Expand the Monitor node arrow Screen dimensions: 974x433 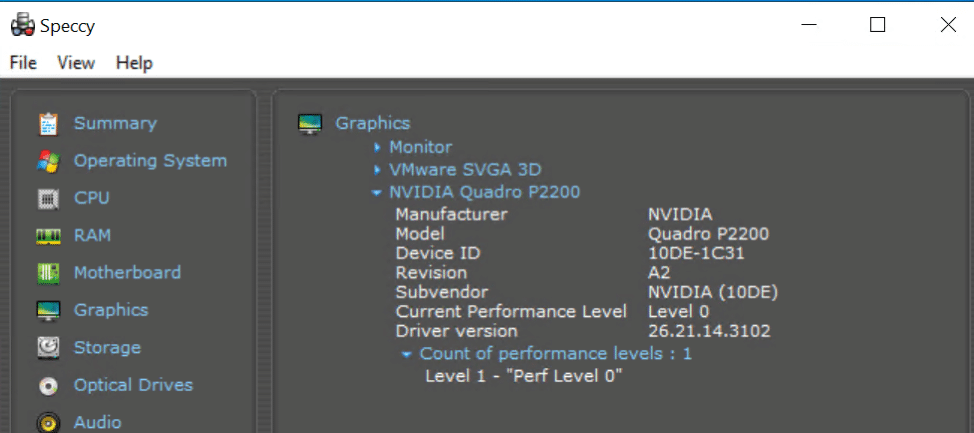[376, 148]
